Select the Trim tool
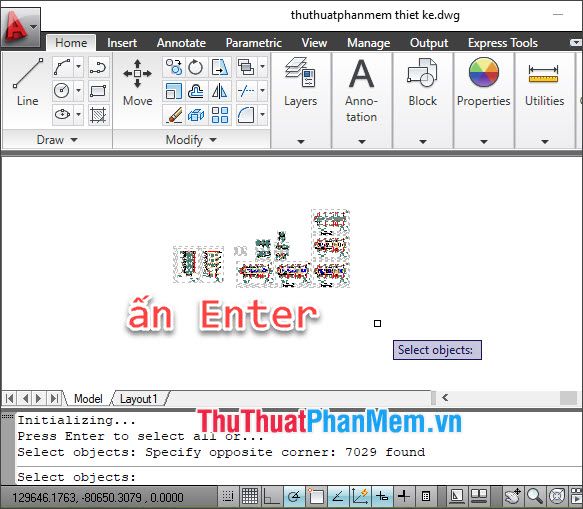 click(x=246, y=91)
